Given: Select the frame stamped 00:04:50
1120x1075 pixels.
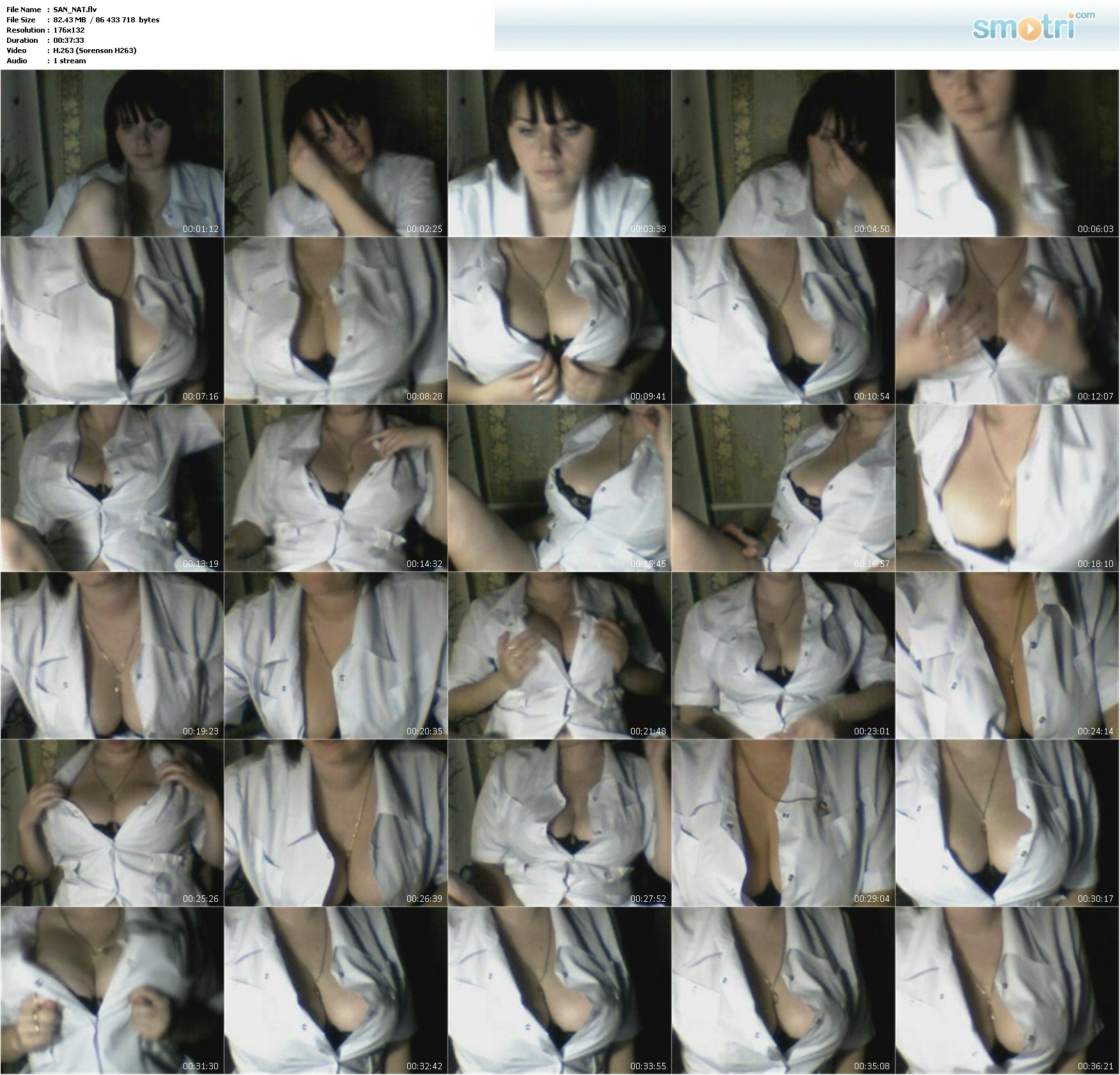Looking at the screenshot, I should [783, 153].
